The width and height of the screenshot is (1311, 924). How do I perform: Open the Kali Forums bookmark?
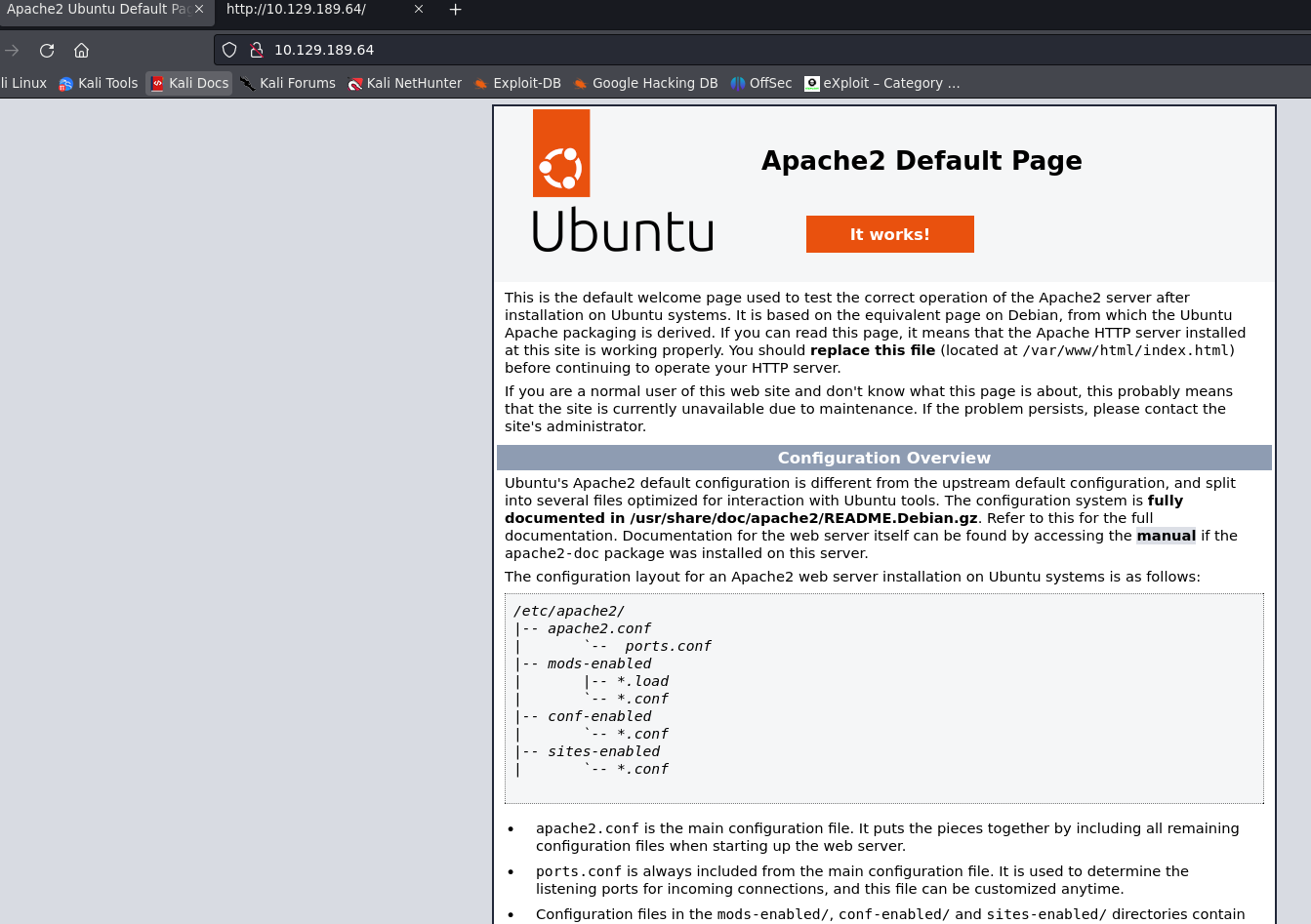point(288,83)
